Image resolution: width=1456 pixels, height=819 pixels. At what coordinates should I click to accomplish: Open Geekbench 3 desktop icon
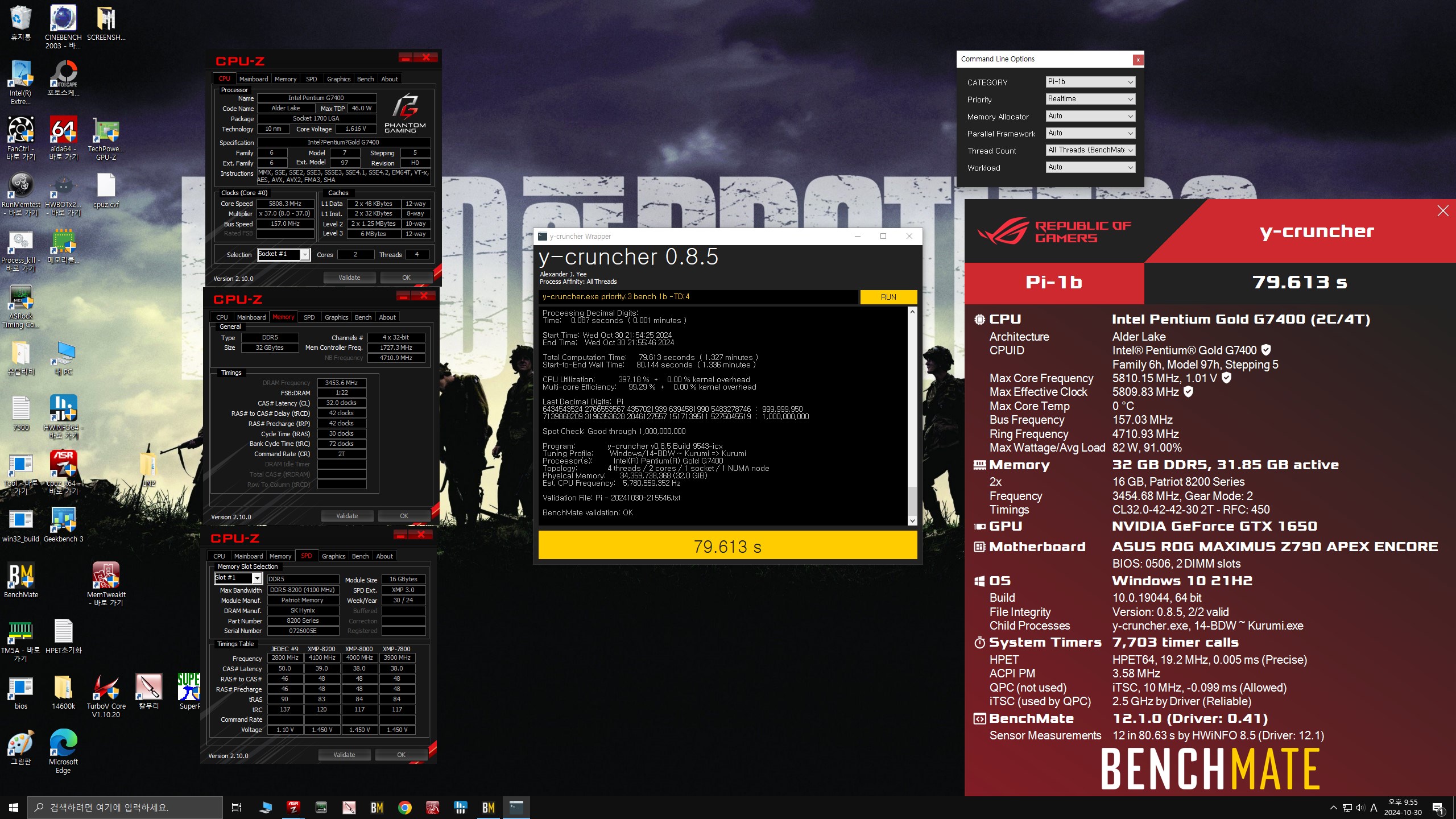tap(63, 524)
